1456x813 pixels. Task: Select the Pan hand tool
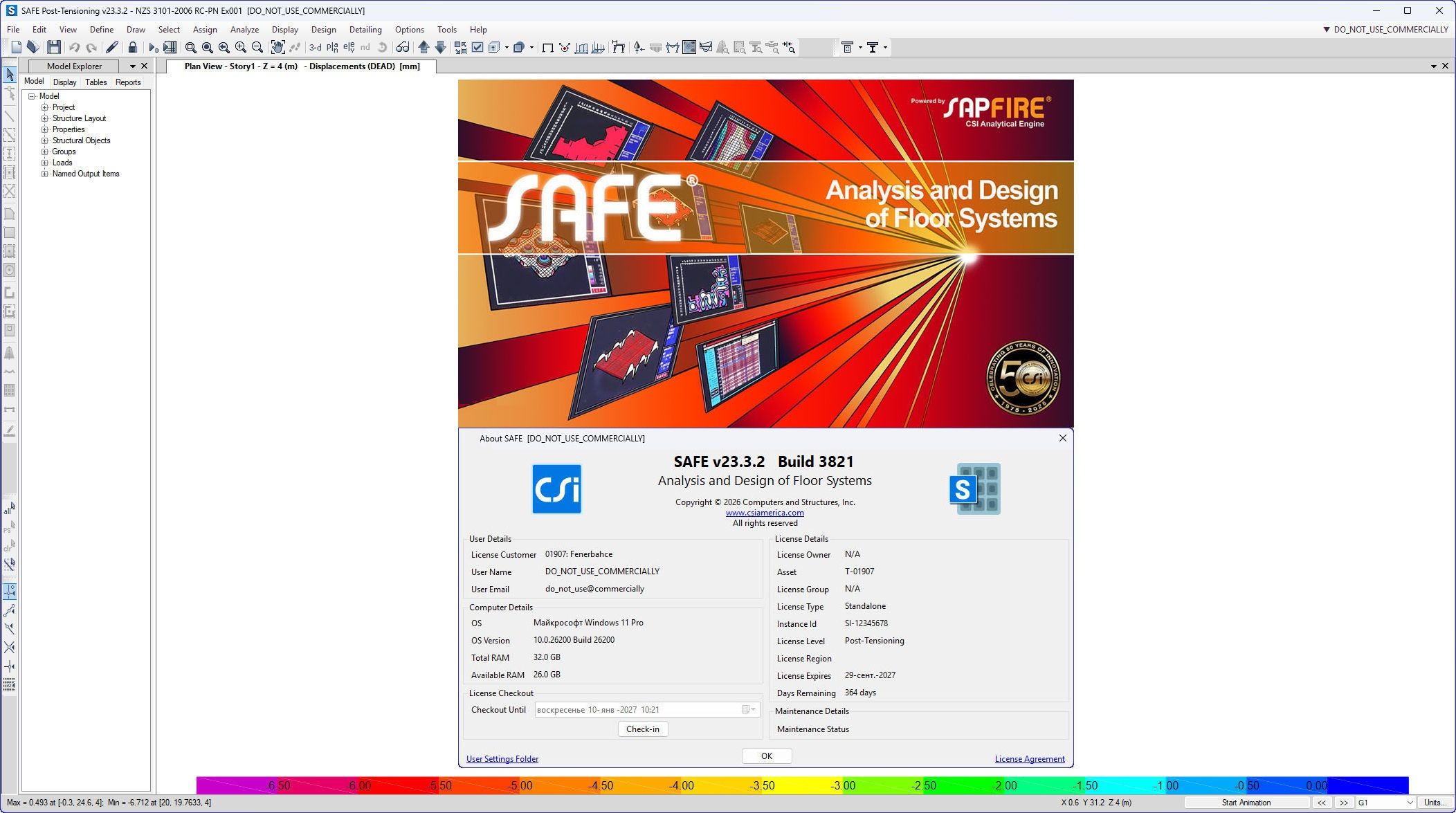pyautogui.click(x=277, y=47)
